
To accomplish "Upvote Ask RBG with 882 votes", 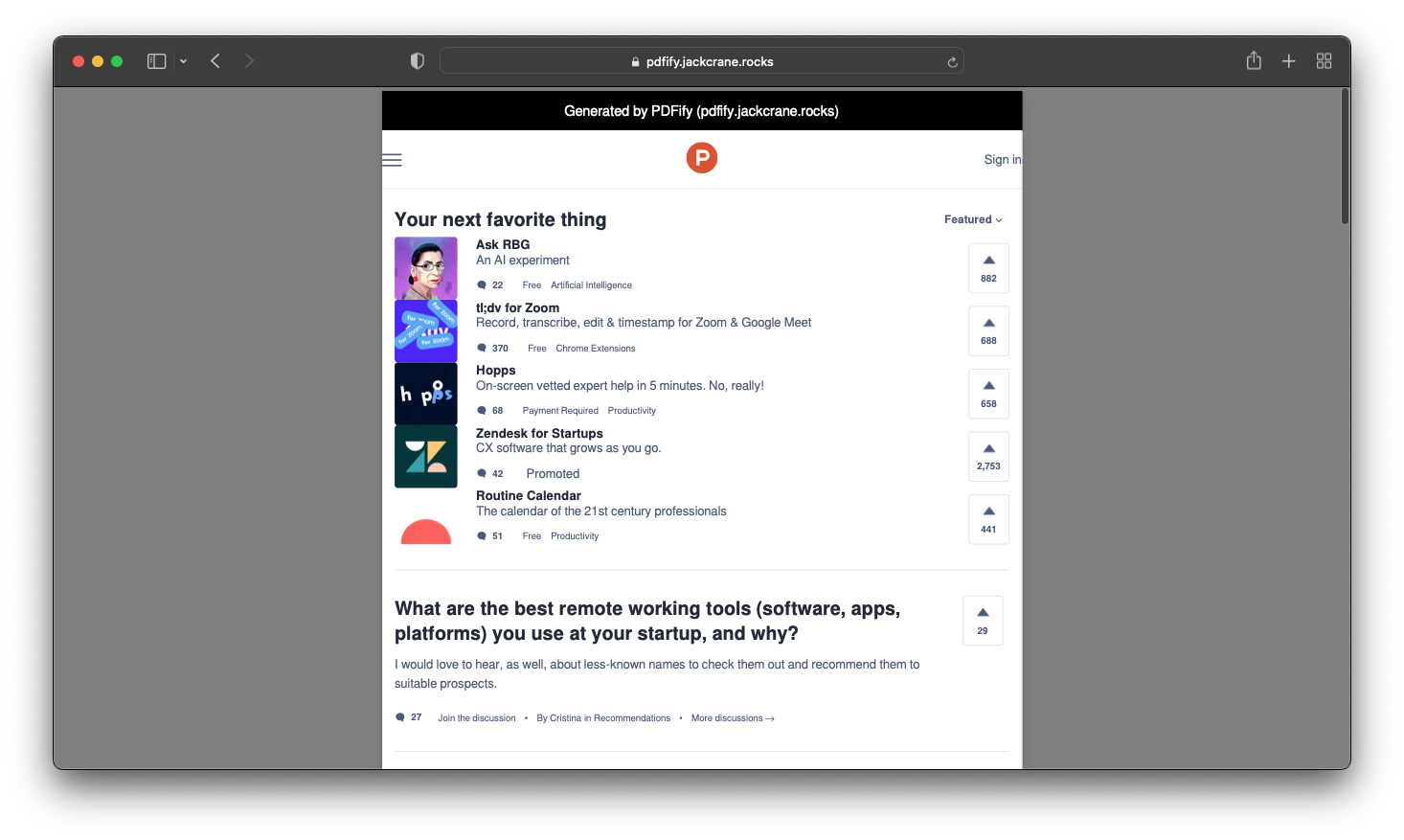I will point(988,268).
